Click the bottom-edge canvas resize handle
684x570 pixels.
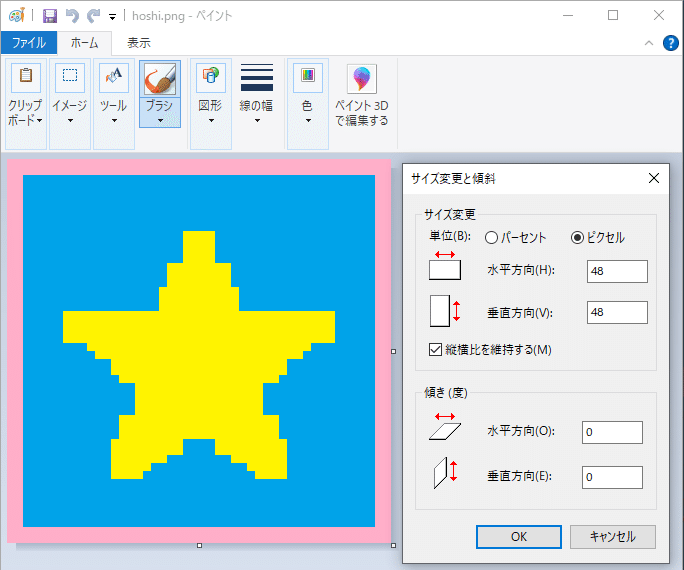(x=199, y=546)
